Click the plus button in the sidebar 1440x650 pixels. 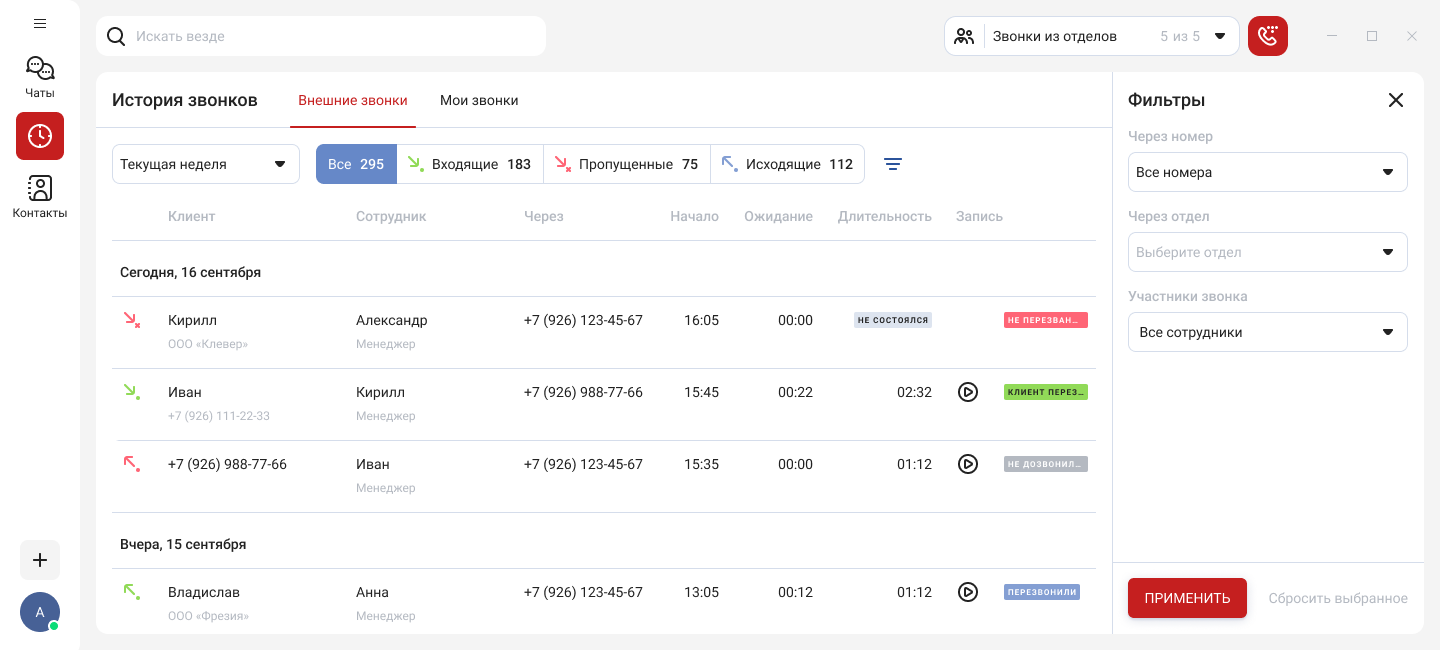tap(40, 560)
